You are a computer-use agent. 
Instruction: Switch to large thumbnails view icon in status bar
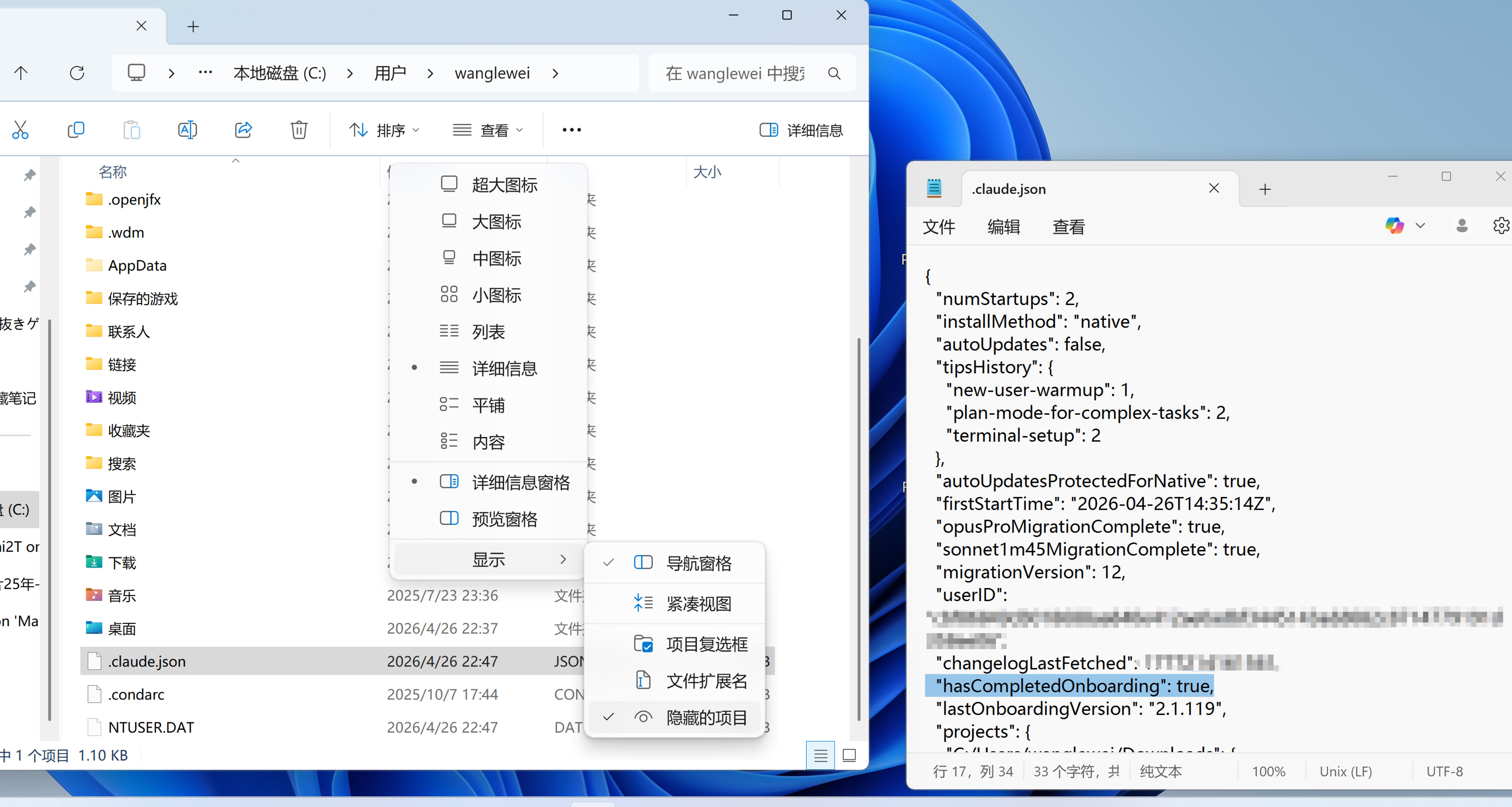[849, 755]
